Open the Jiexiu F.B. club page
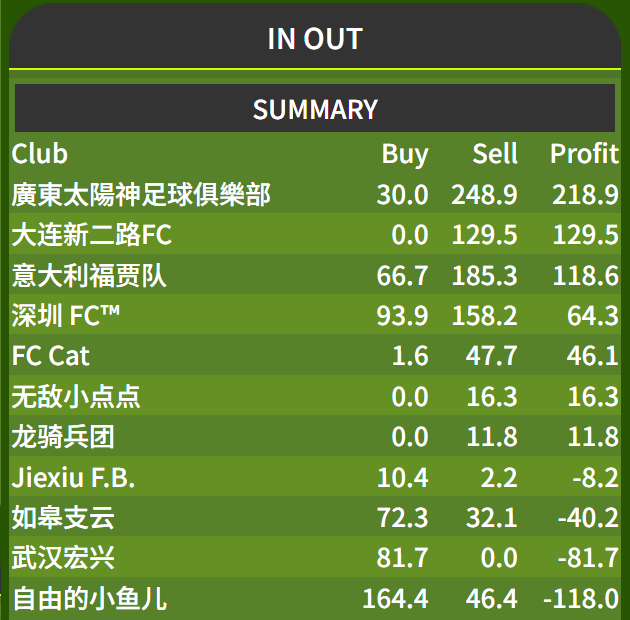630x620 pixels. 73,477
